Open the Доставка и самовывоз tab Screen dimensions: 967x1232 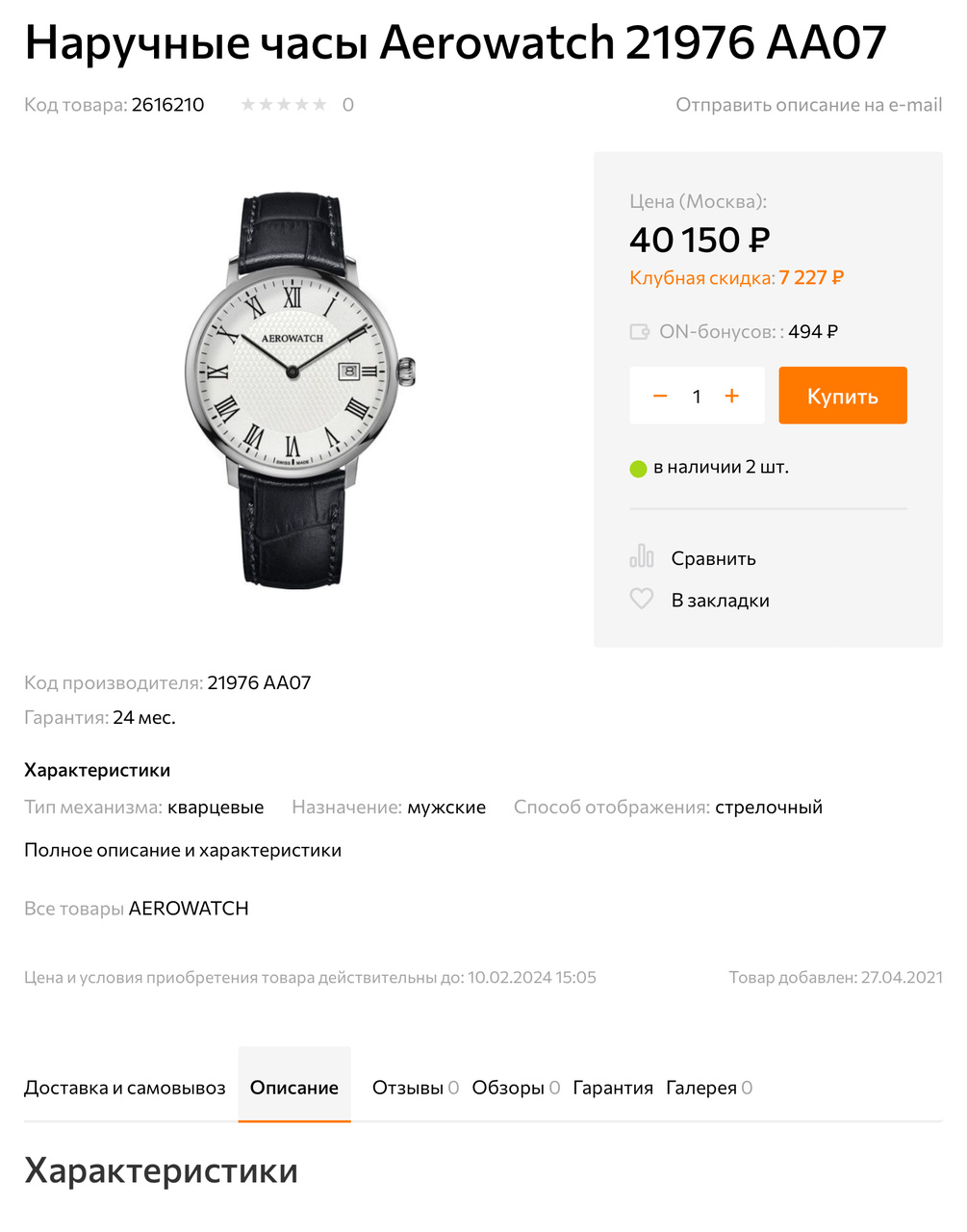[125, 1088]
